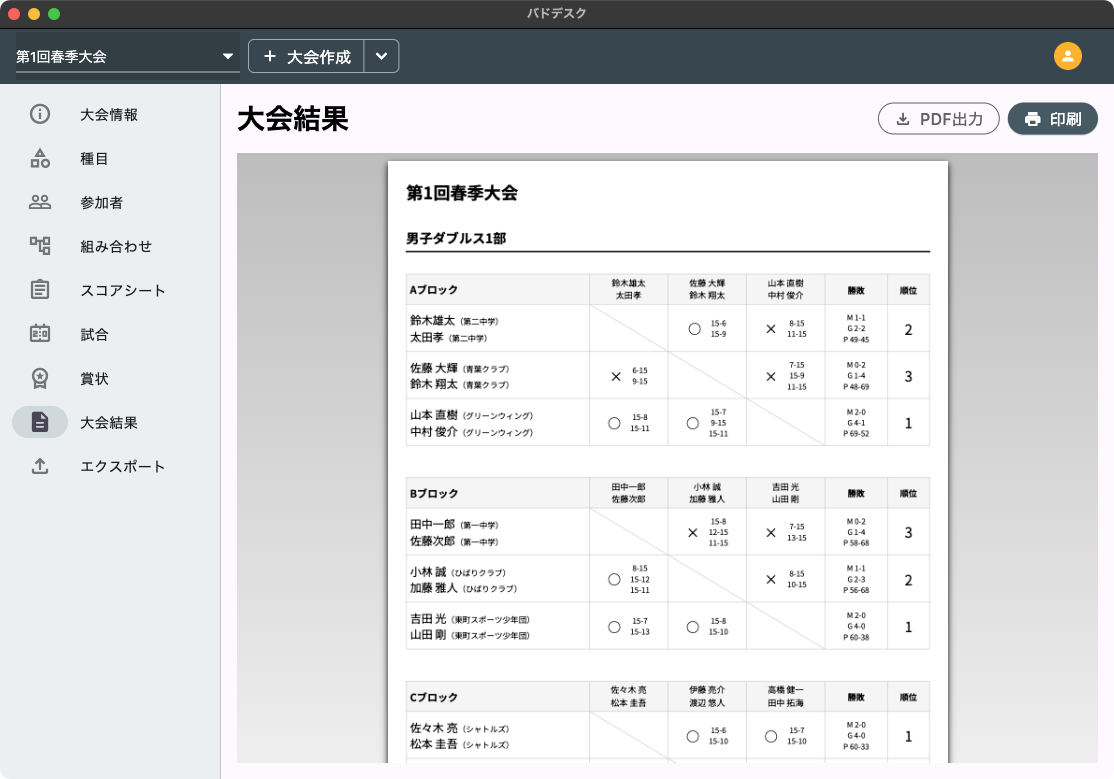
Task: Click the bracket icon beside 組み合わせ
Action: pyautogui.click(x=40, y=246)
